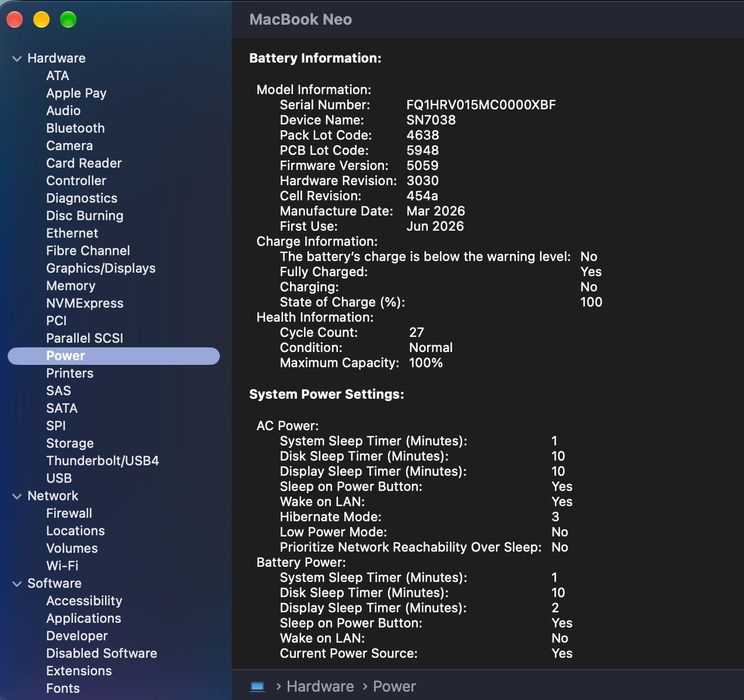
Task: Select Extensions under Software
Action: coord(79,671)
